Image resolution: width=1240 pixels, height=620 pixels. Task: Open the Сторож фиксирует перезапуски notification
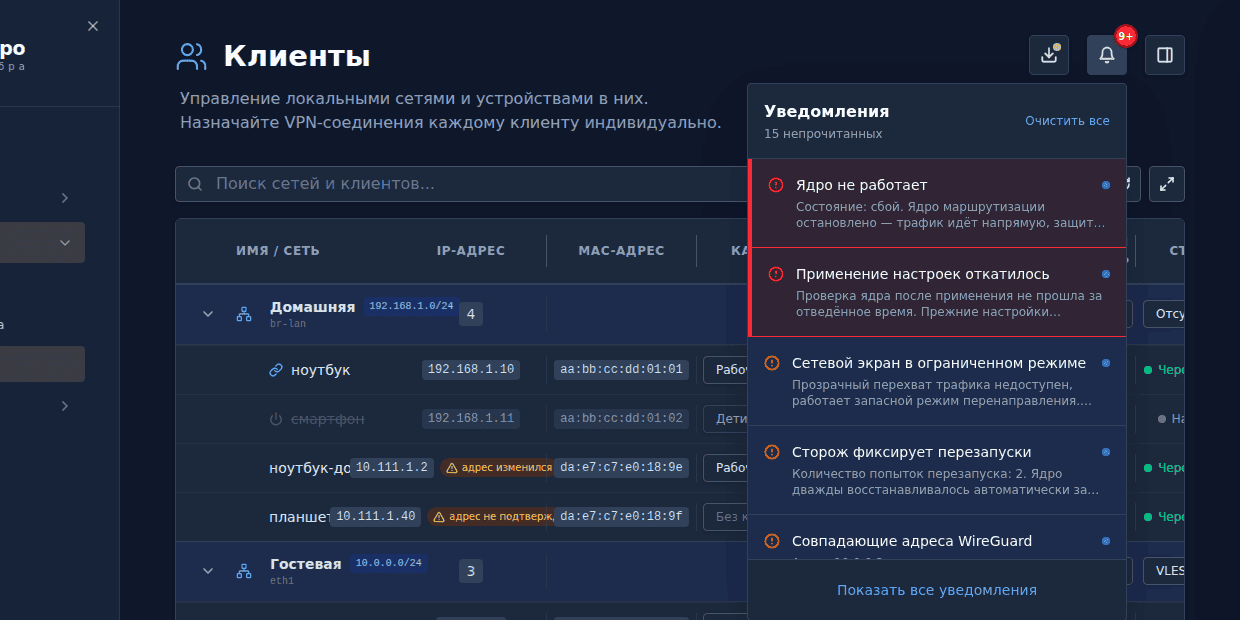point(937,470)
